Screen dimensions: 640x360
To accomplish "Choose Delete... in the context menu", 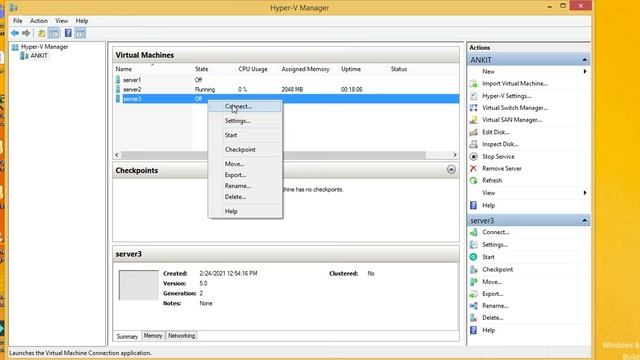I will coord(245,197).
